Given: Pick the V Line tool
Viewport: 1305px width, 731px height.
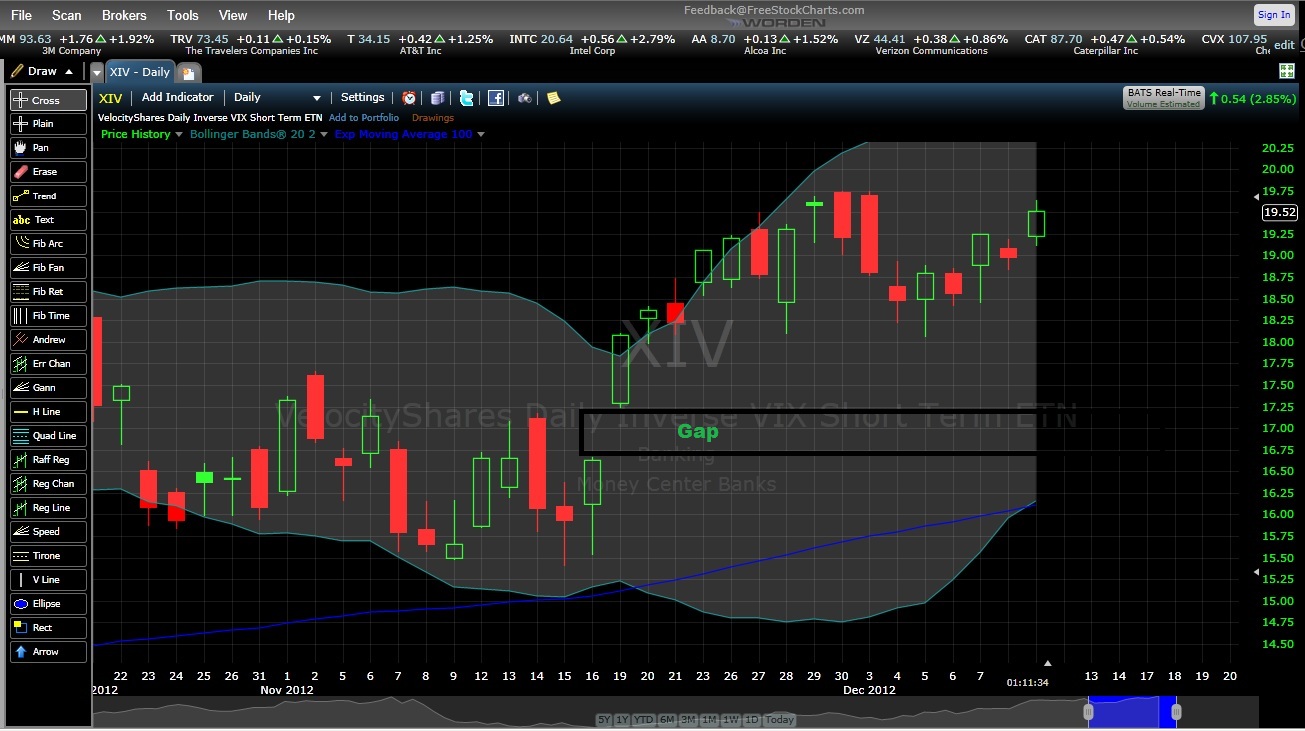Looking at the screenshot, I should (48, 580).
